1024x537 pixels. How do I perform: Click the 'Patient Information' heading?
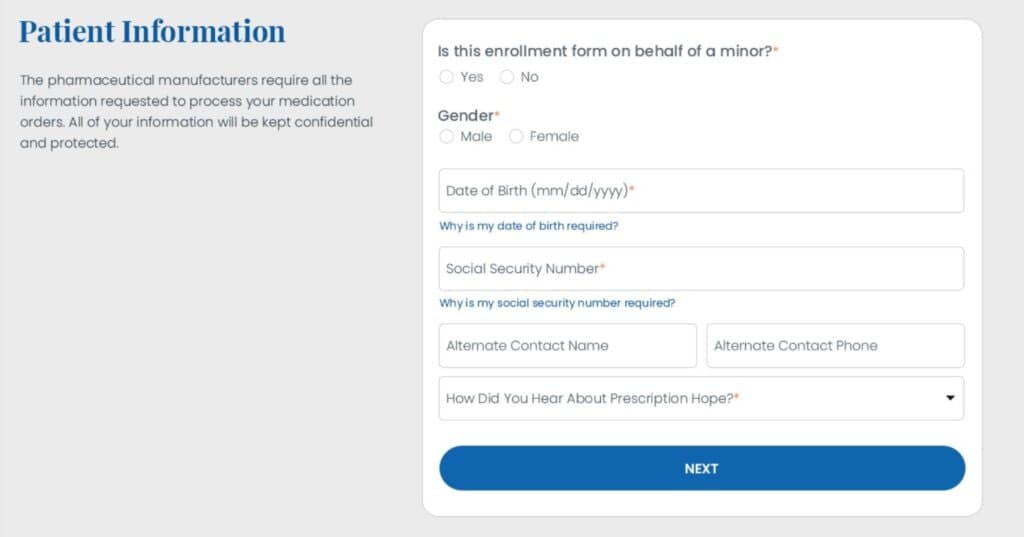152,31
